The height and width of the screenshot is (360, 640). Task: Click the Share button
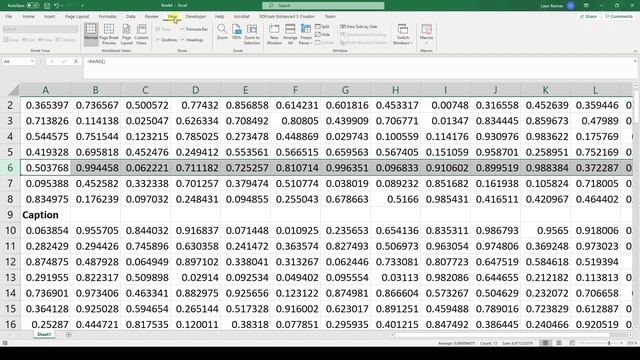588,16
